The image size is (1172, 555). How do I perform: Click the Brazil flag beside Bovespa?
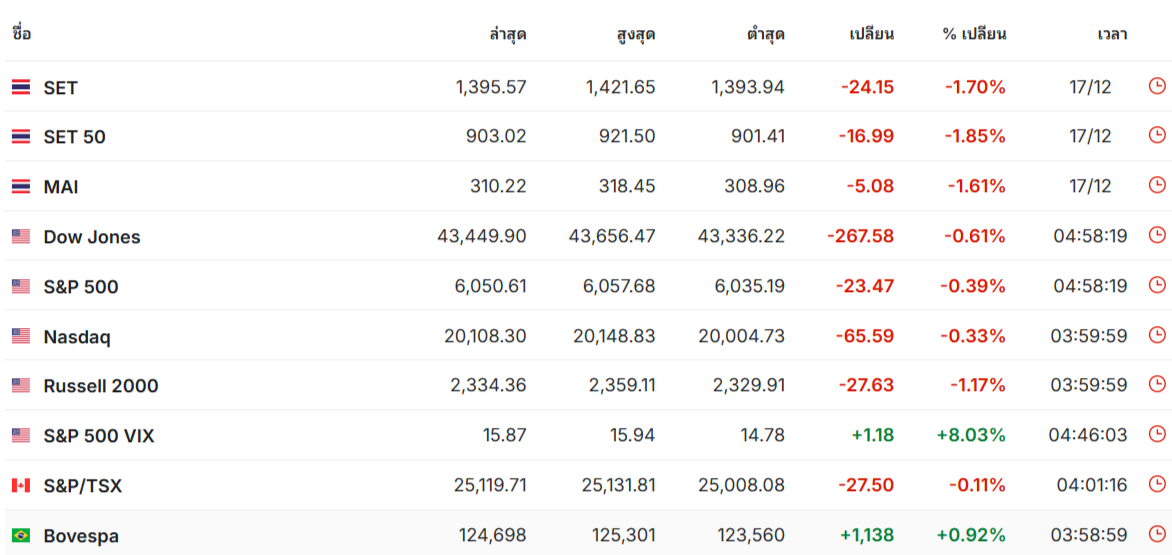pyautogui.click(x=21, y=536)
